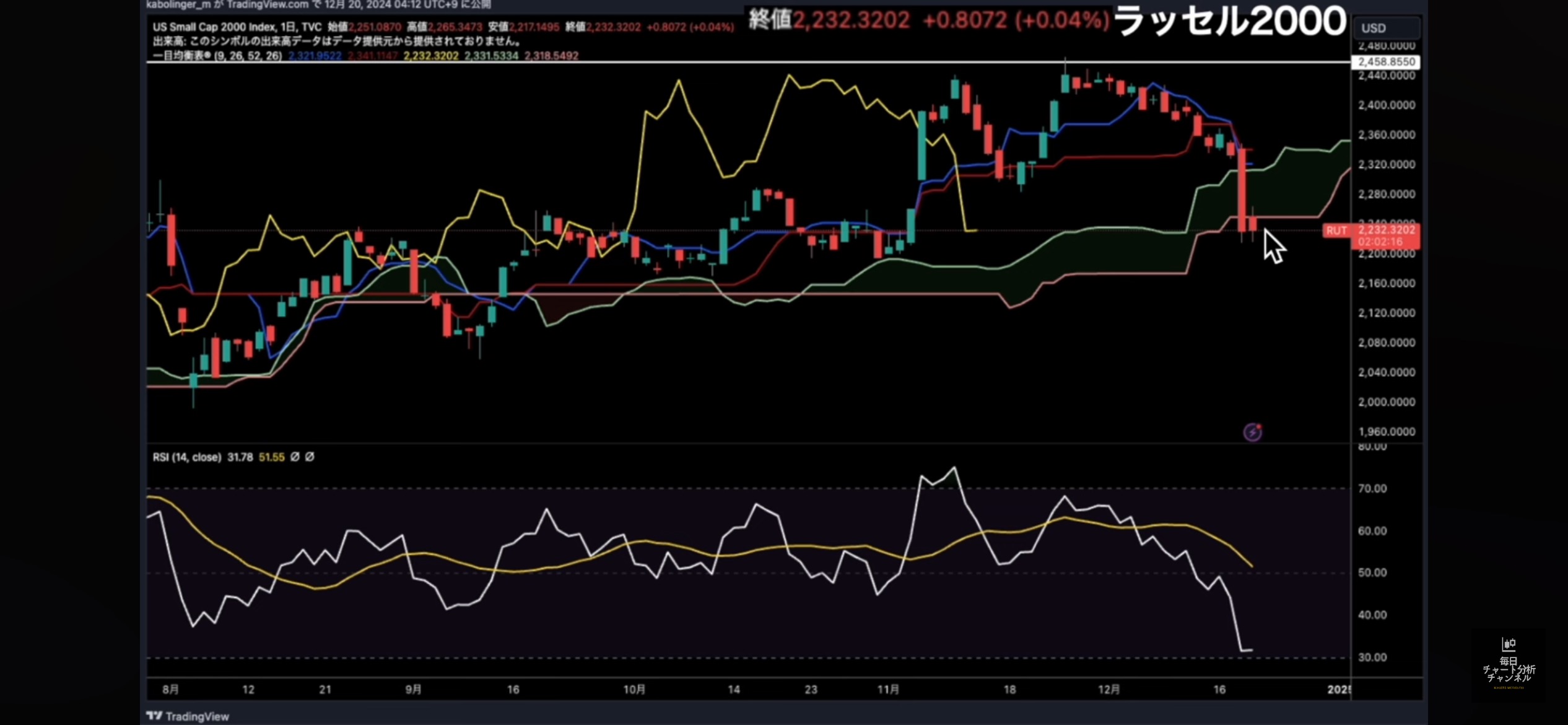This screenshot has width=1568, height=725.
Task: Click the 2,320.0000 price axis label
Action: (1387, 165)
